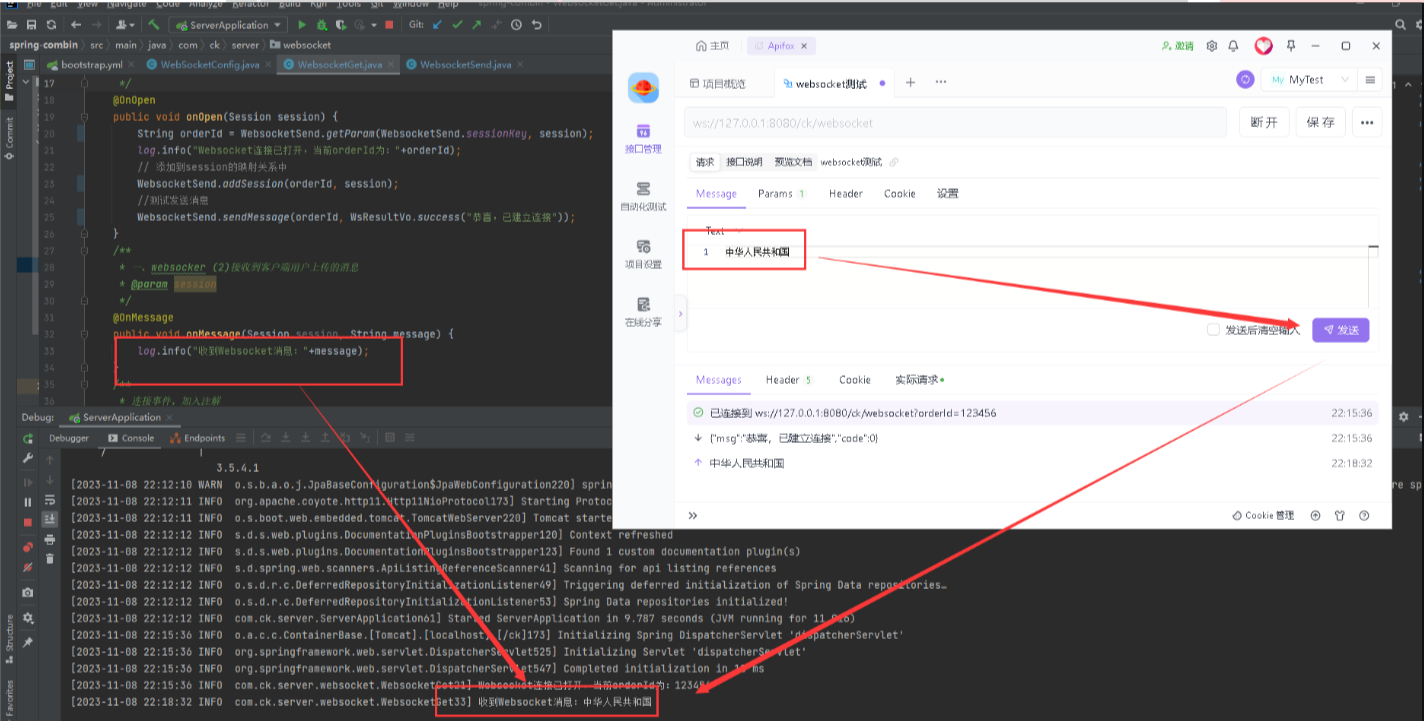Click the Apifox pin window icon
Viewport: 1424px width, 721px height.
(x=1291, y=46)
